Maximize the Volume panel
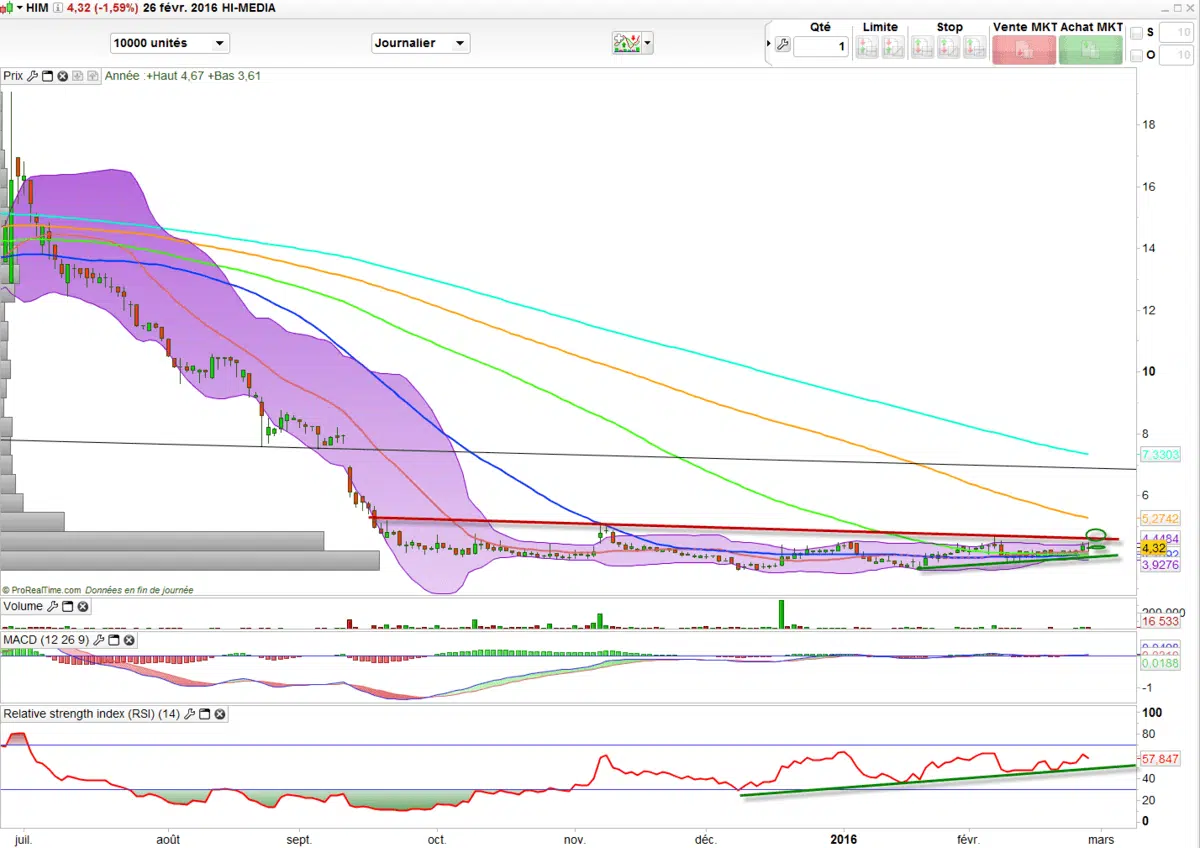Image resolution: width=1200 pixels, height=848 pixels. (x=68, y=606)
